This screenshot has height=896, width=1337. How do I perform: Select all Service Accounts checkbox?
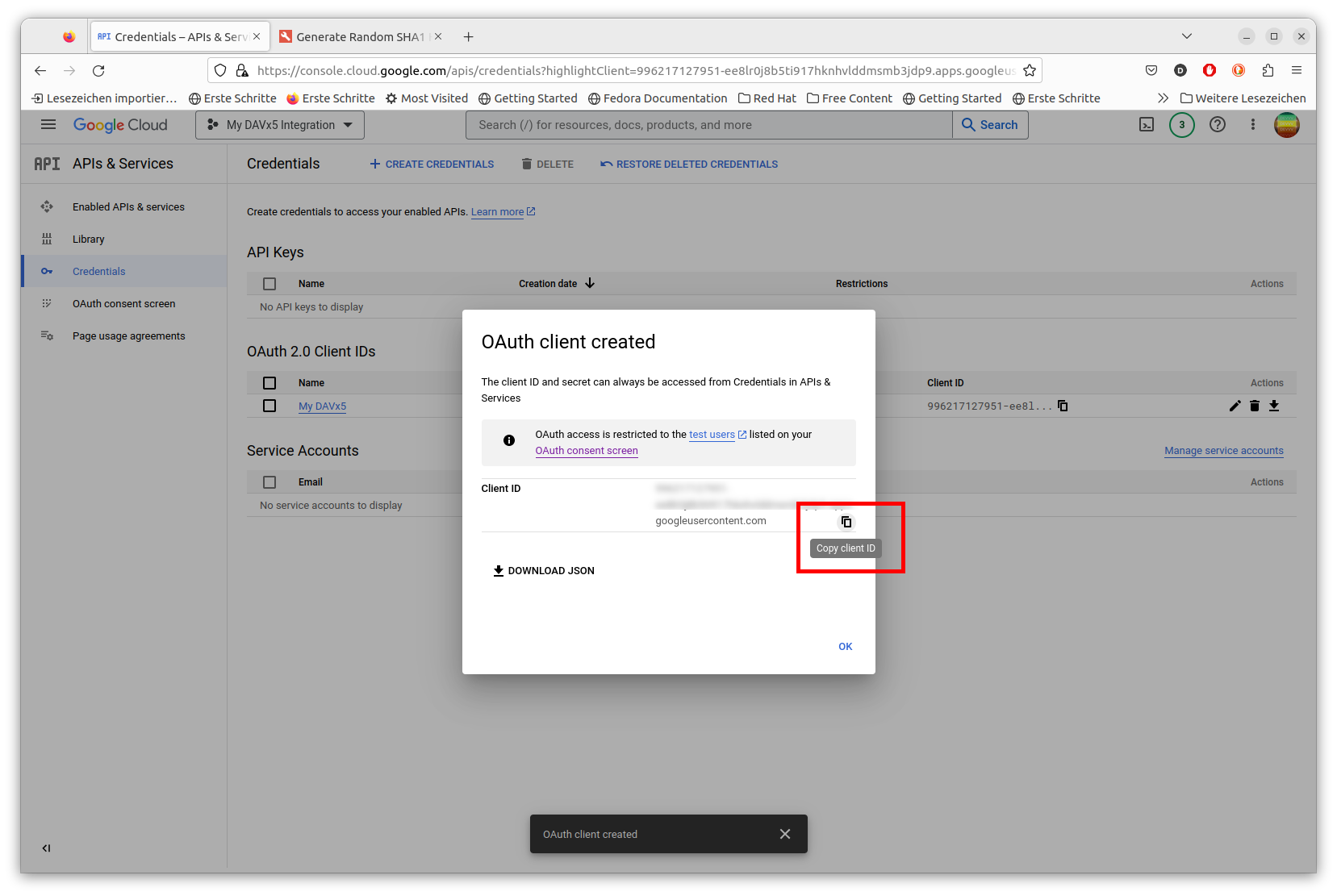[269, 482]
